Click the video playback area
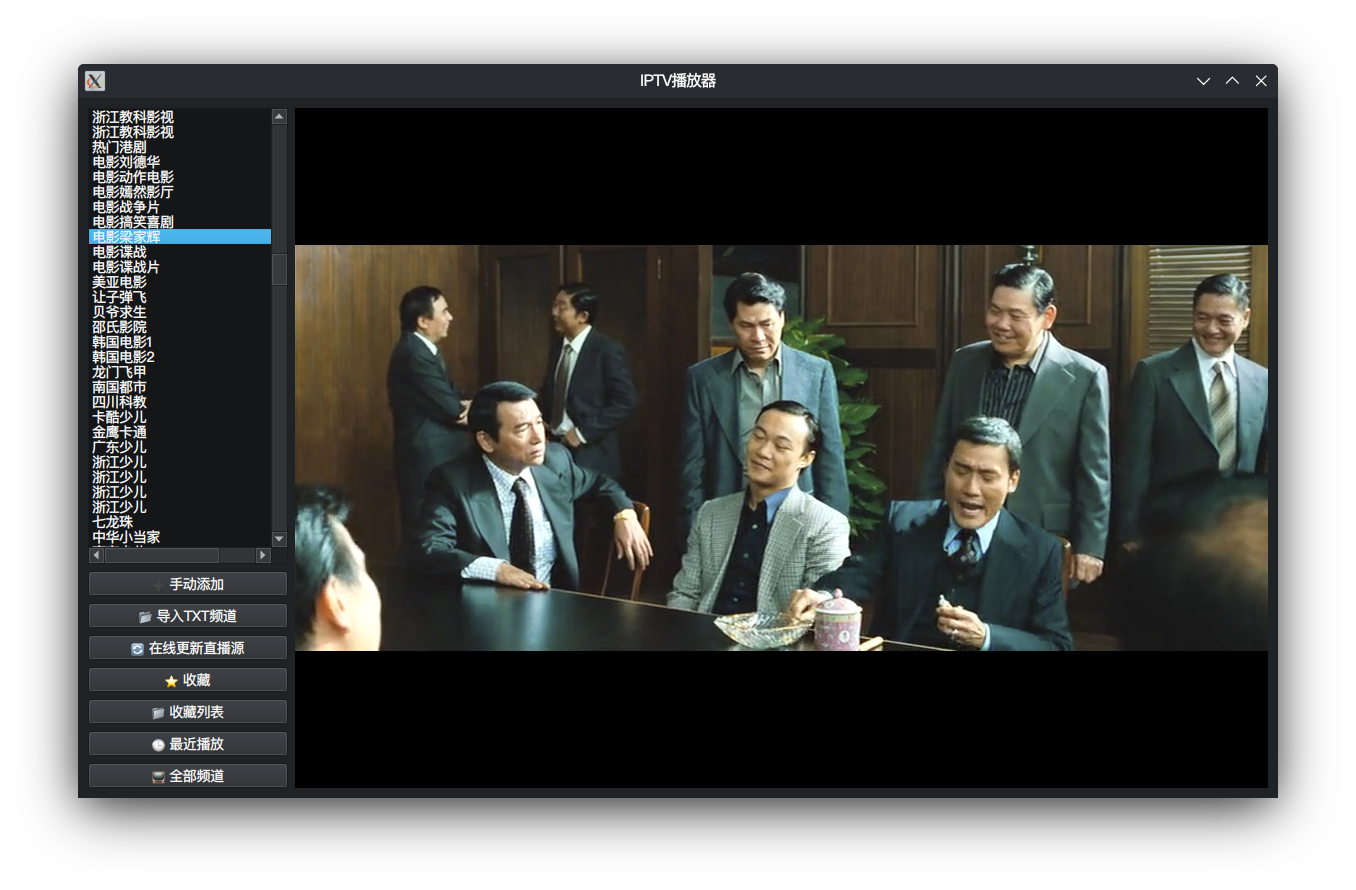1356x890 pixels. coord(781,448)
